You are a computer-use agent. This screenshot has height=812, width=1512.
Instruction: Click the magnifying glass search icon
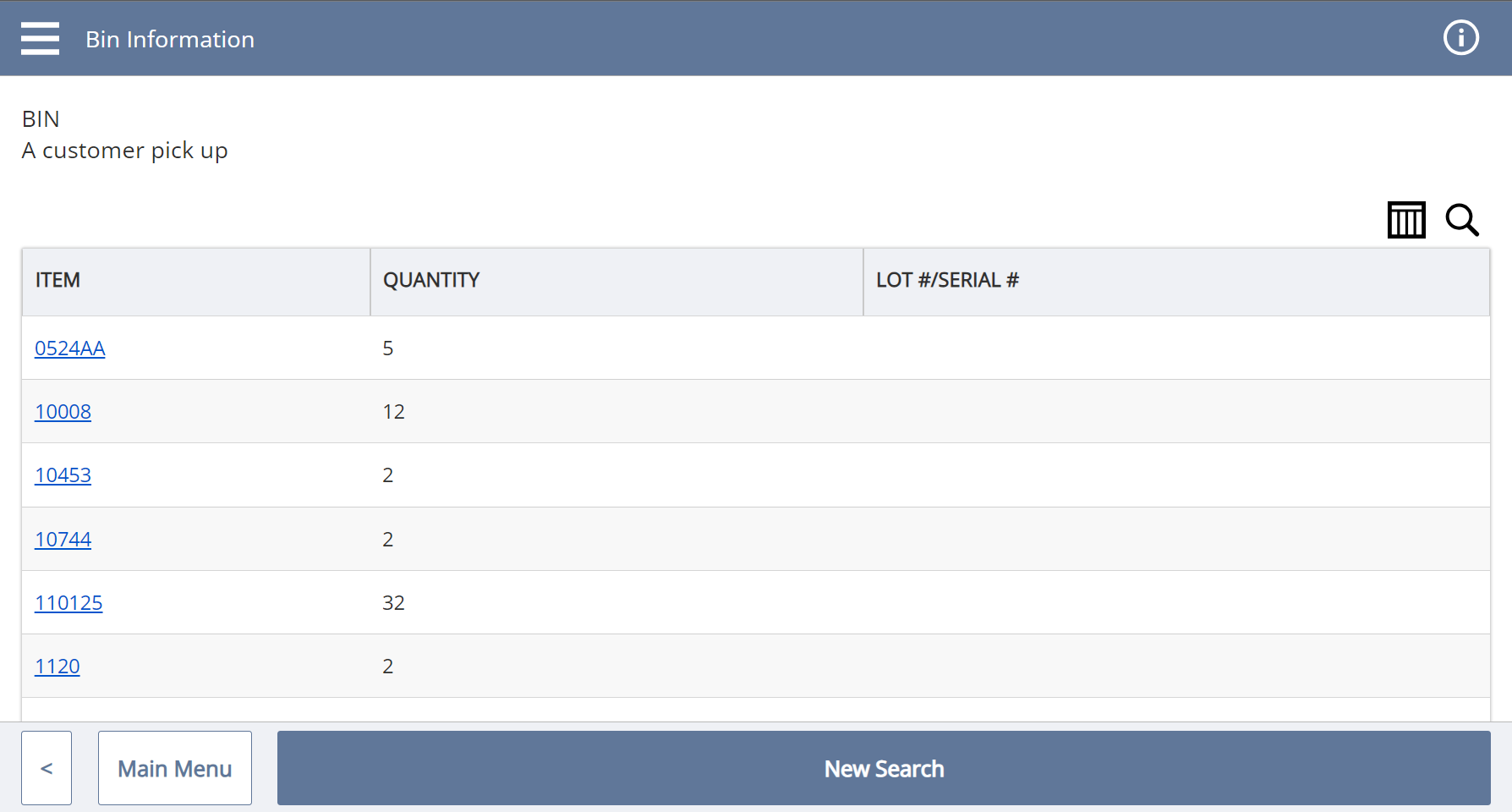1462,221
